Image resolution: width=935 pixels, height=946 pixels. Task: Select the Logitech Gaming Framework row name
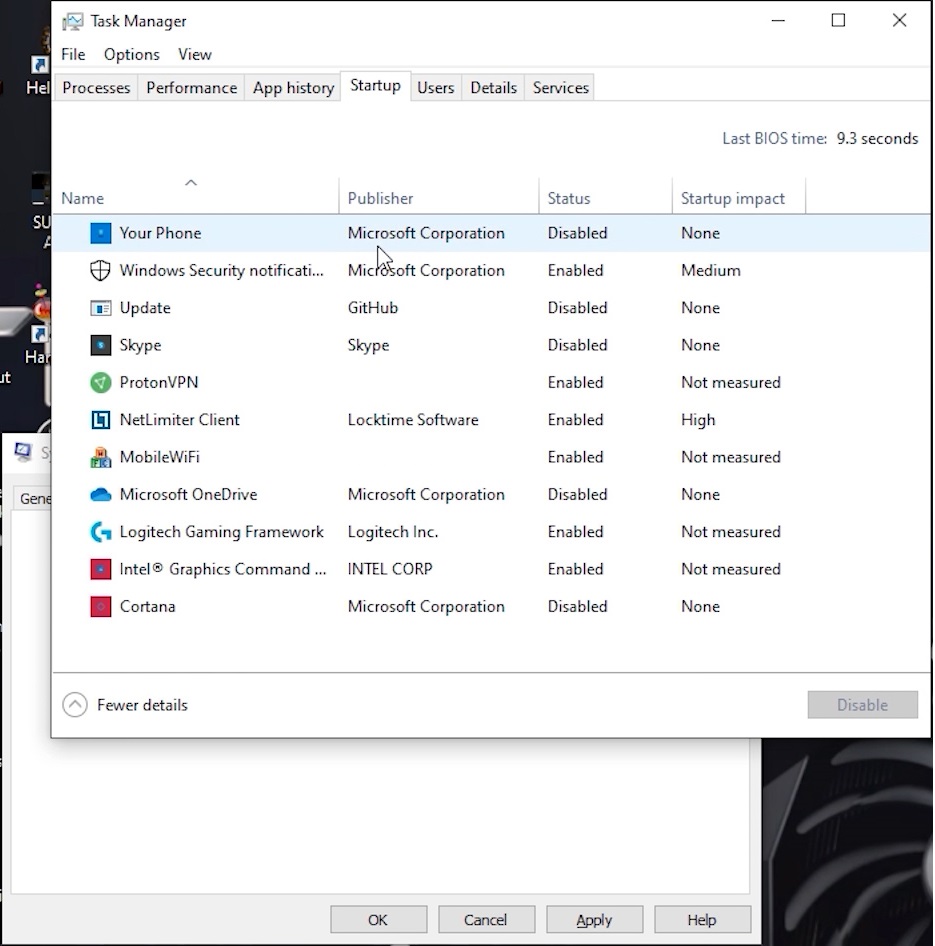pyautogui.click(x=221, y=532)
